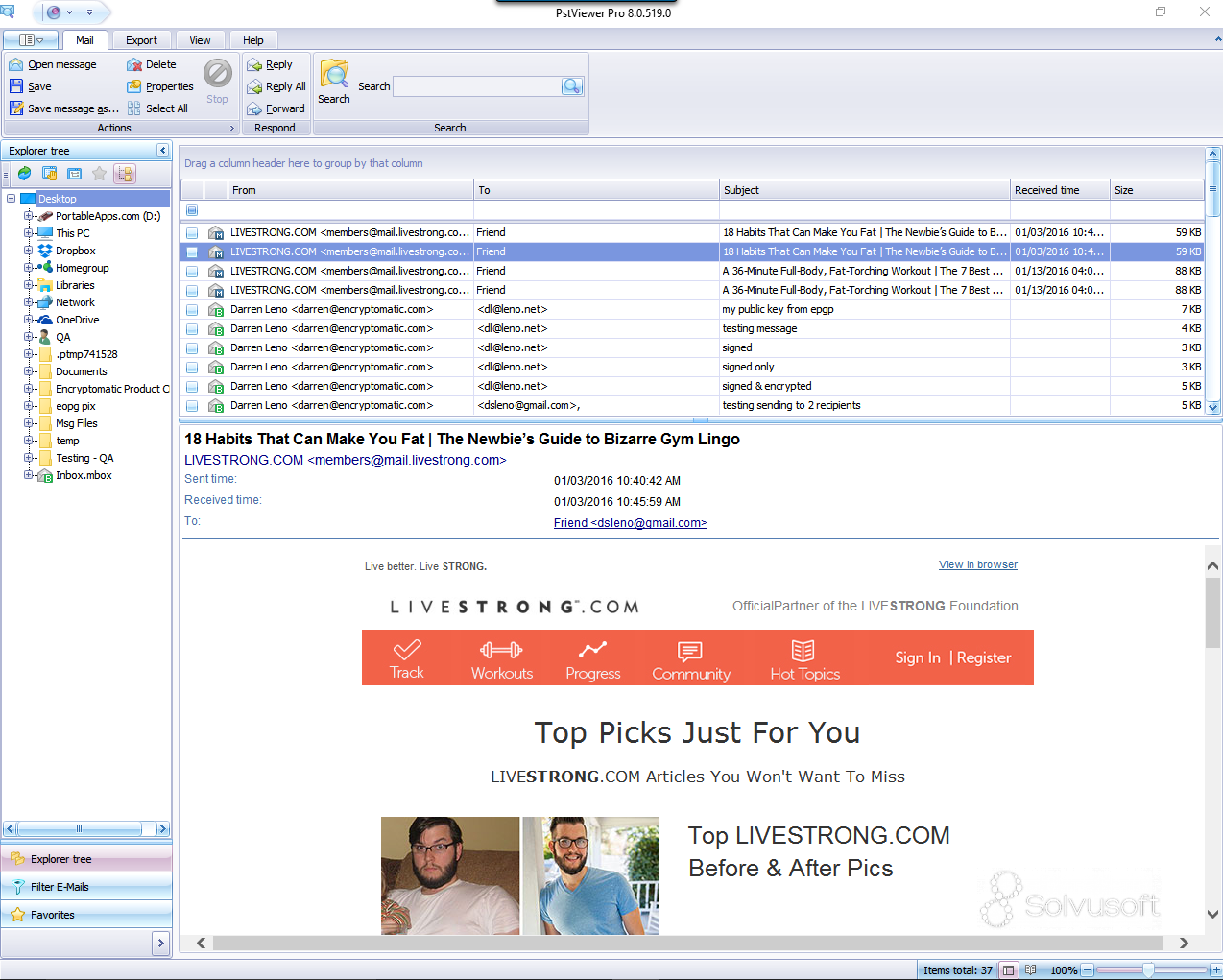The image size is (1223, 980).
Task: Open the Favorites pane
Action: point(86,915)
